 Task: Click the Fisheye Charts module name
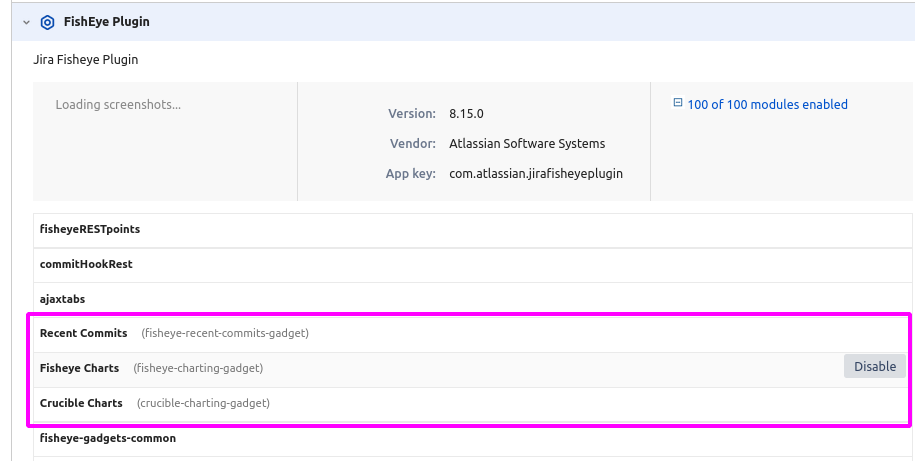[x=79, y=368]
